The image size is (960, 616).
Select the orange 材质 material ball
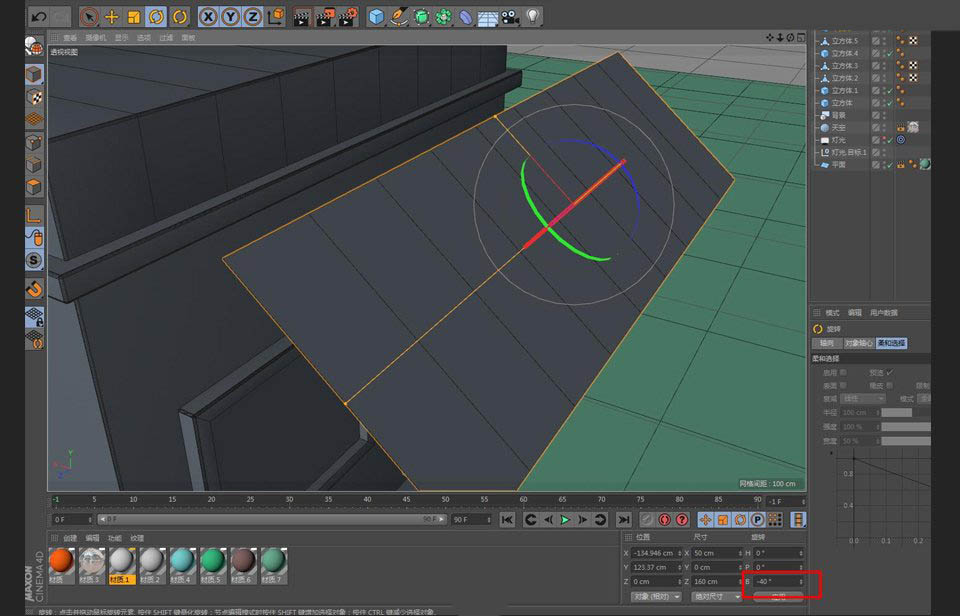pyautogui.click(x=62, y=562)
